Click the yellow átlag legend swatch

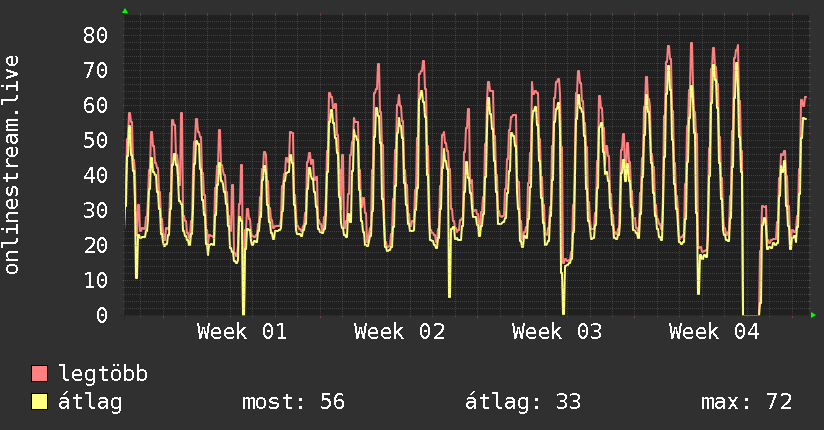pos(39,402)
